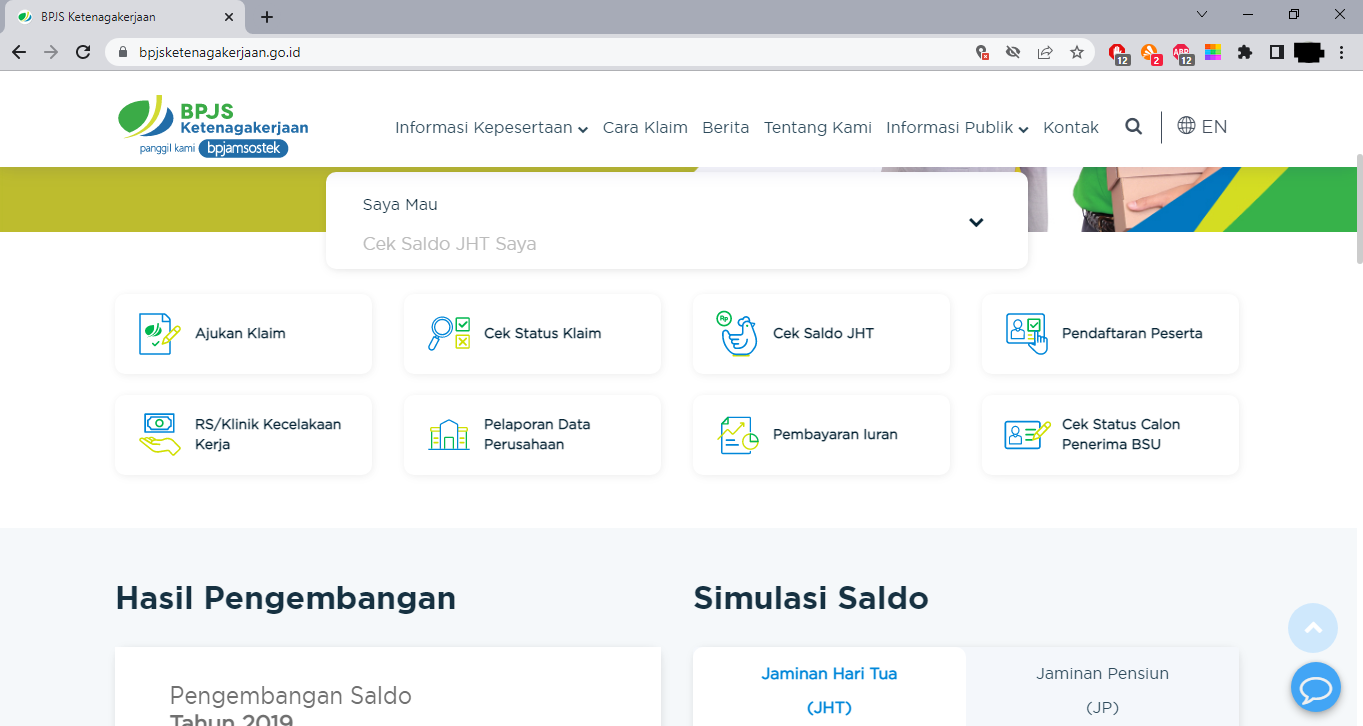The image size is (1363, 726).
Task: Click the Pengembangan Saldo text
Action: click(x=291, y=695)
